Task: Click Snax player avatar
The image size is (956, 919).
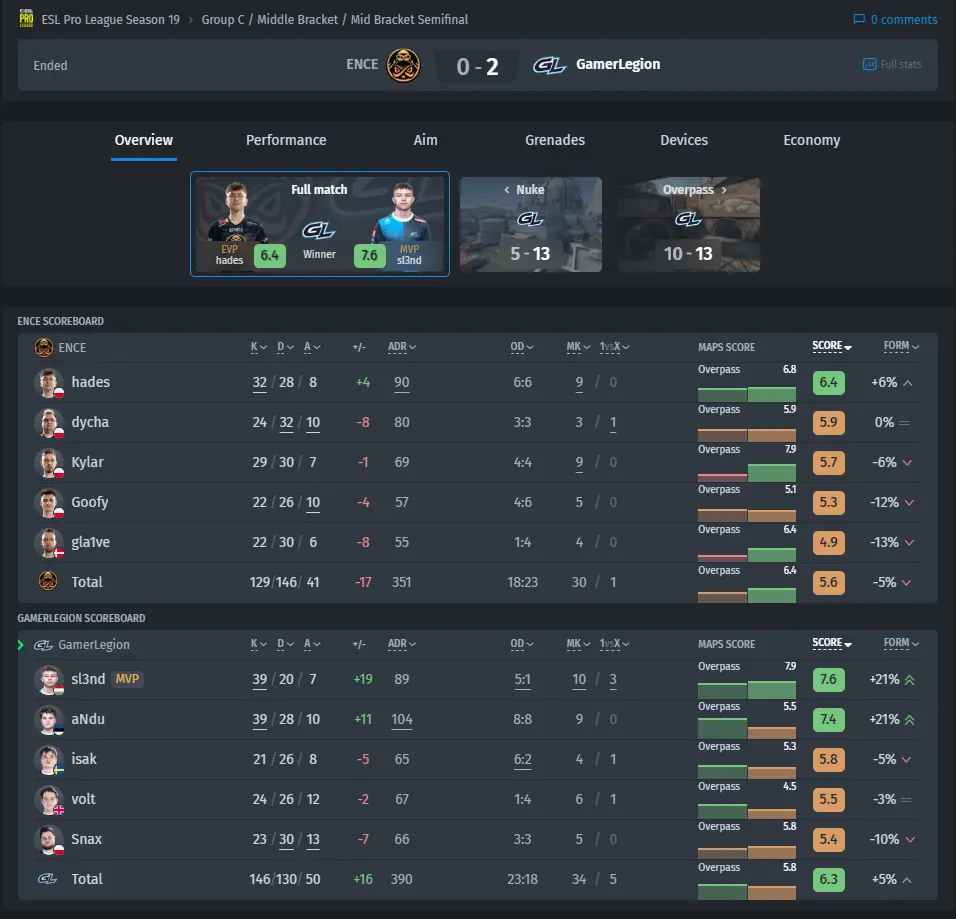Action: pyautogui.click(x=49, y=840)
